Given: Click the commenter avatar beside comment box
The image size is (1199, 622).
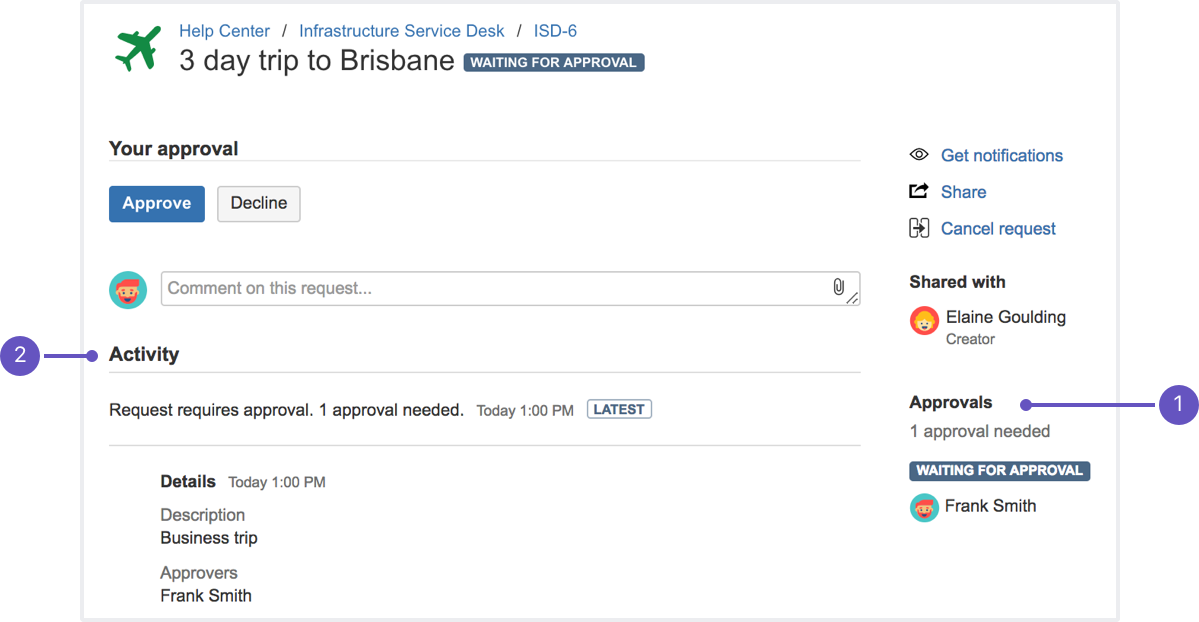Looking at the screenshot, I should (128, 290).
